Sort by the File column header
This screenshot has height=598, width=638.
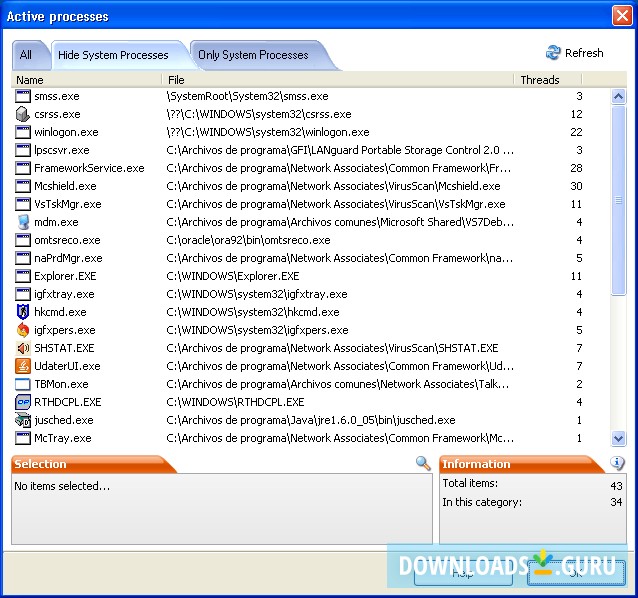[338, 80]
